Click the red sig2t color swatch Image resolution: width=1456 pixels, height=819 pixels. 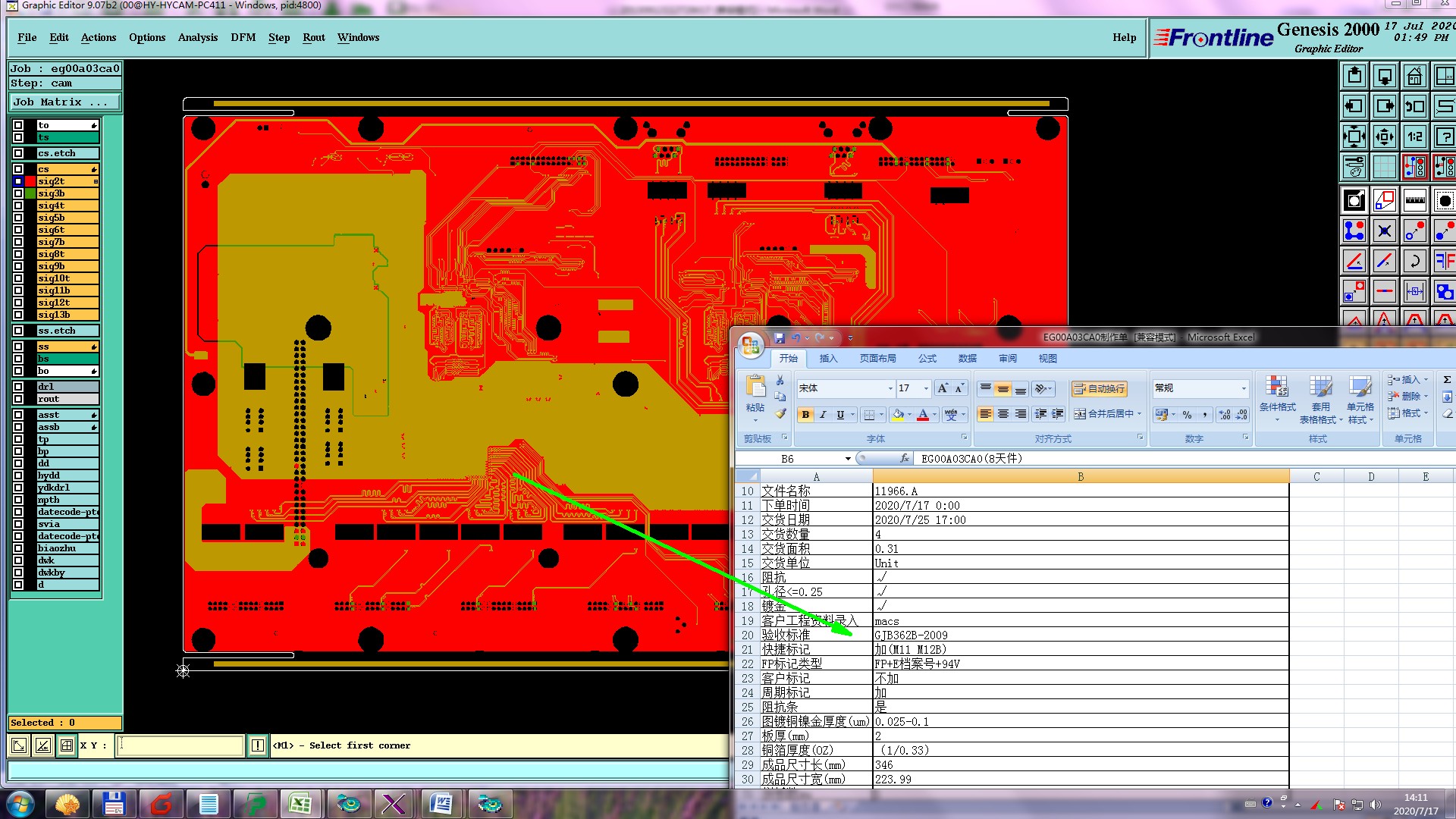coord(30,181)
